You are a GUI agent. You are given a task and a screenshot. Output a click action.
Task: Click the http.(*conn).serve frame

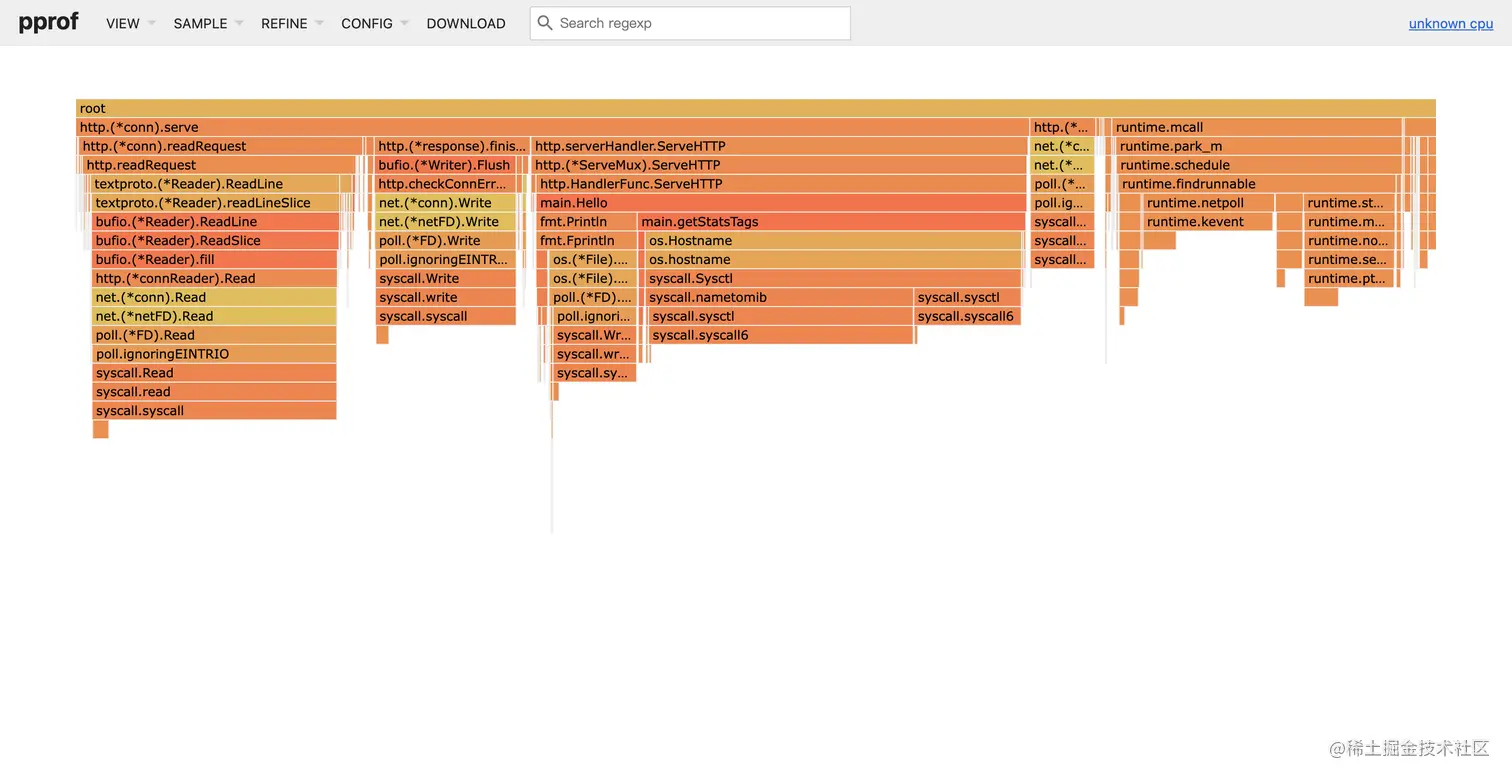[552, 127]
